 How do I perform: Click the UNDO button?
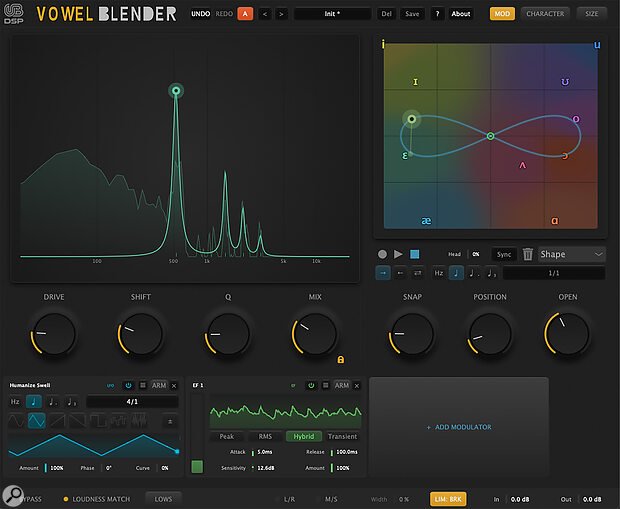[200, 14]
